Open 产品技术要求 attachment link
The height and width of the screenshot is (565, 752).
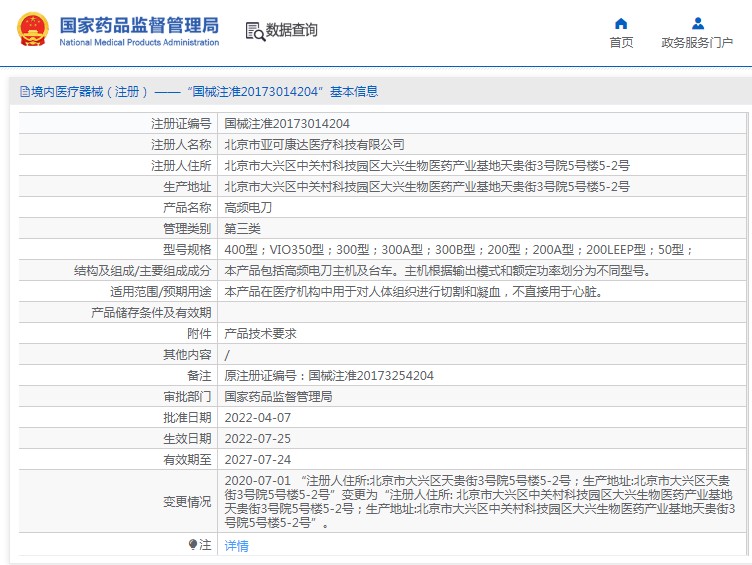[x=260, y=333]
